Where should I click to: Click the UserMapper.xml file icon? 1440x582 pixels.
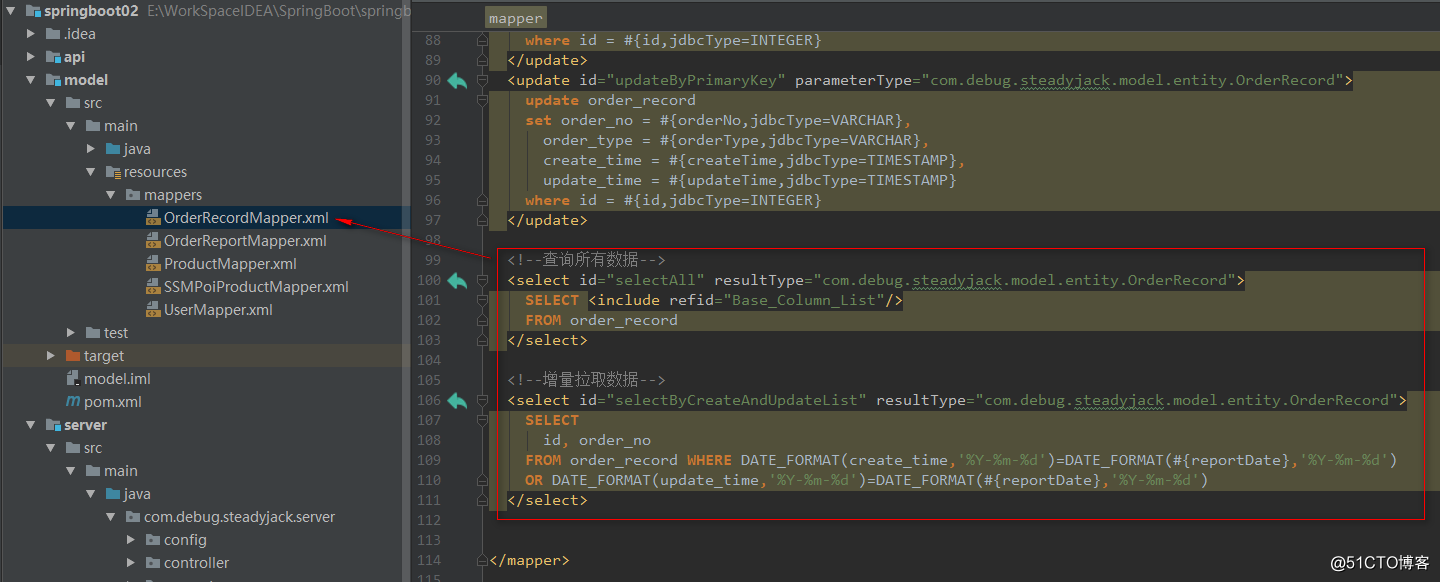(153, 310)
